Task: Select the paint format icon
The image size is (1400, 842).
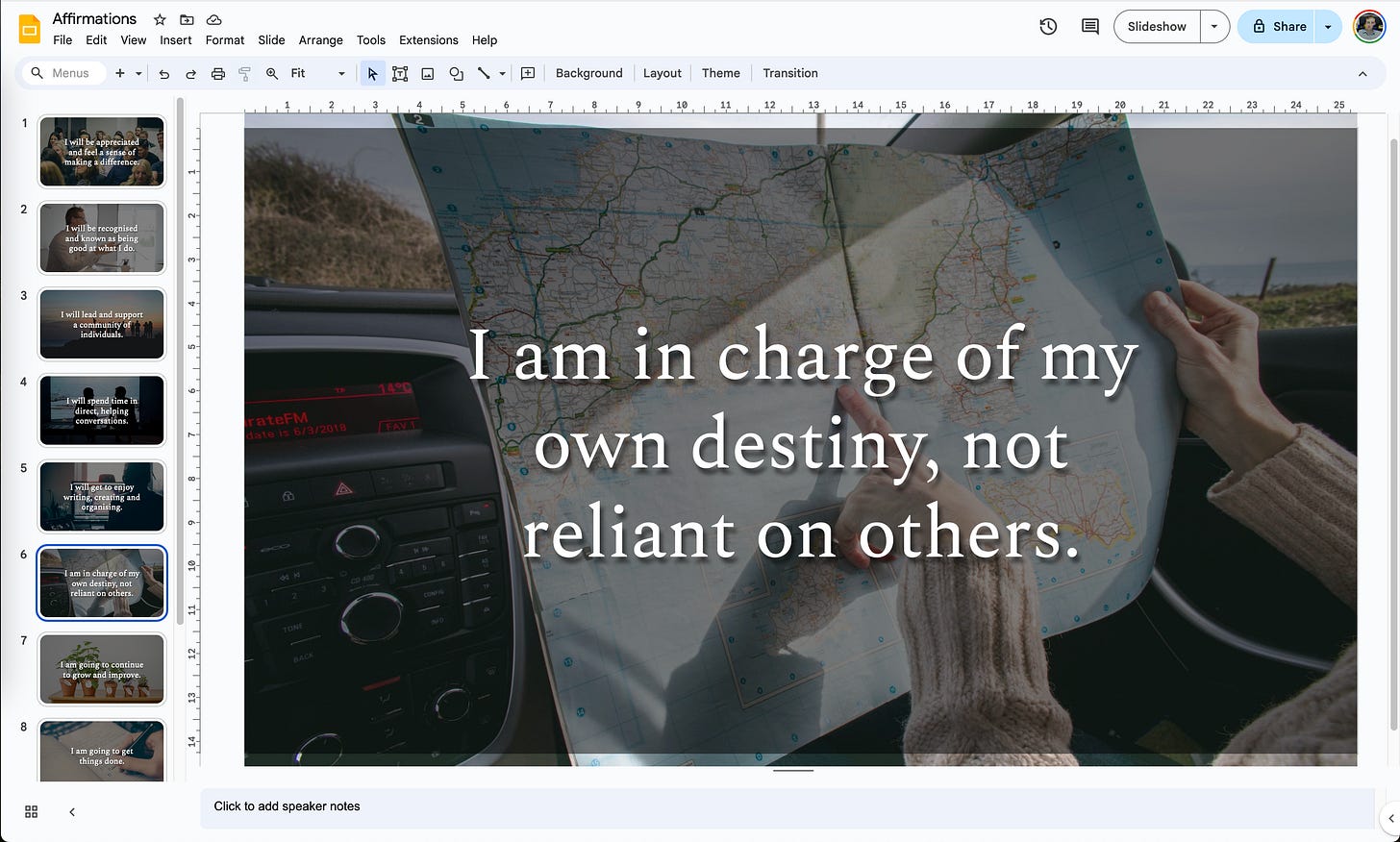Action: pyautogui.click(x=244, y=74)
